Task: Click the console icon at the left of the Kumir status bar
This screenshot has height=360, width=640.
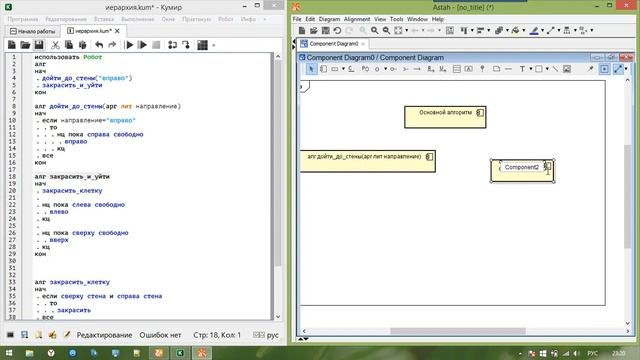Action: click(11, 335)
